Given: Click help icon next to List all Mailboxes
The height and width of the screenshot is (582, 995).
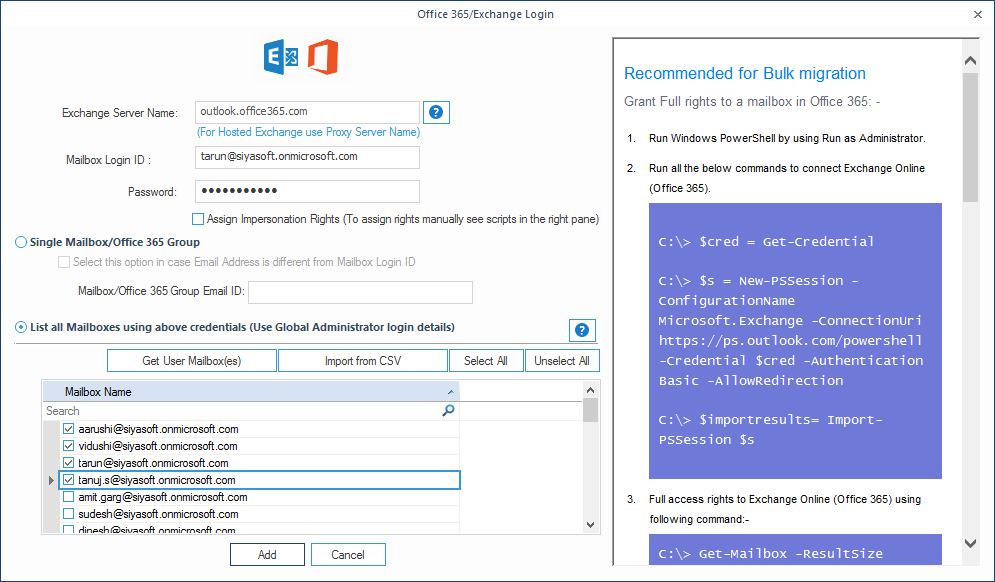Looking at the screenshot, I should [x=582, y=330].
